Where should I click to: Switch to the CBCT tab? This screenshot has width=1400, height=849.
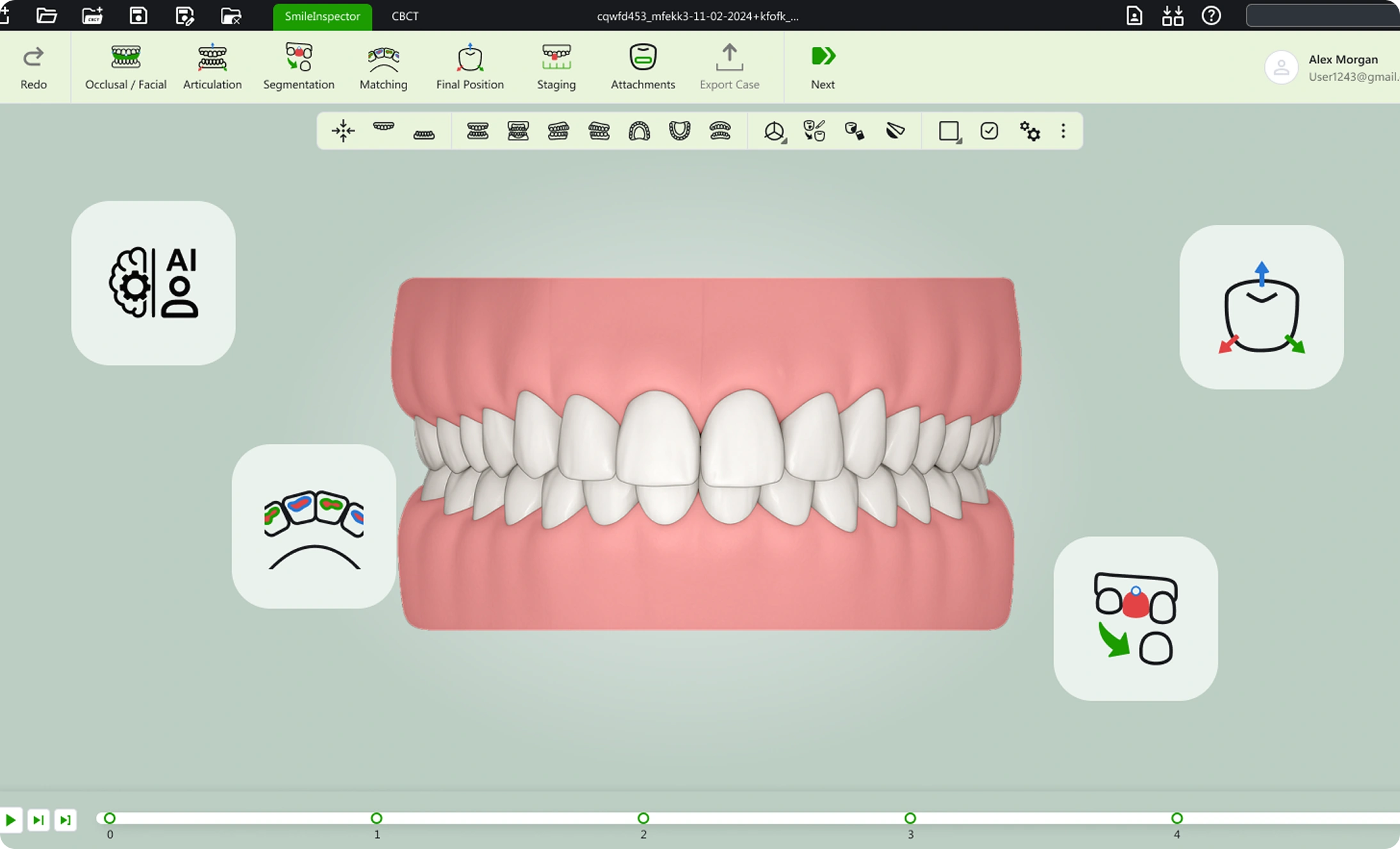pos(405,16)
